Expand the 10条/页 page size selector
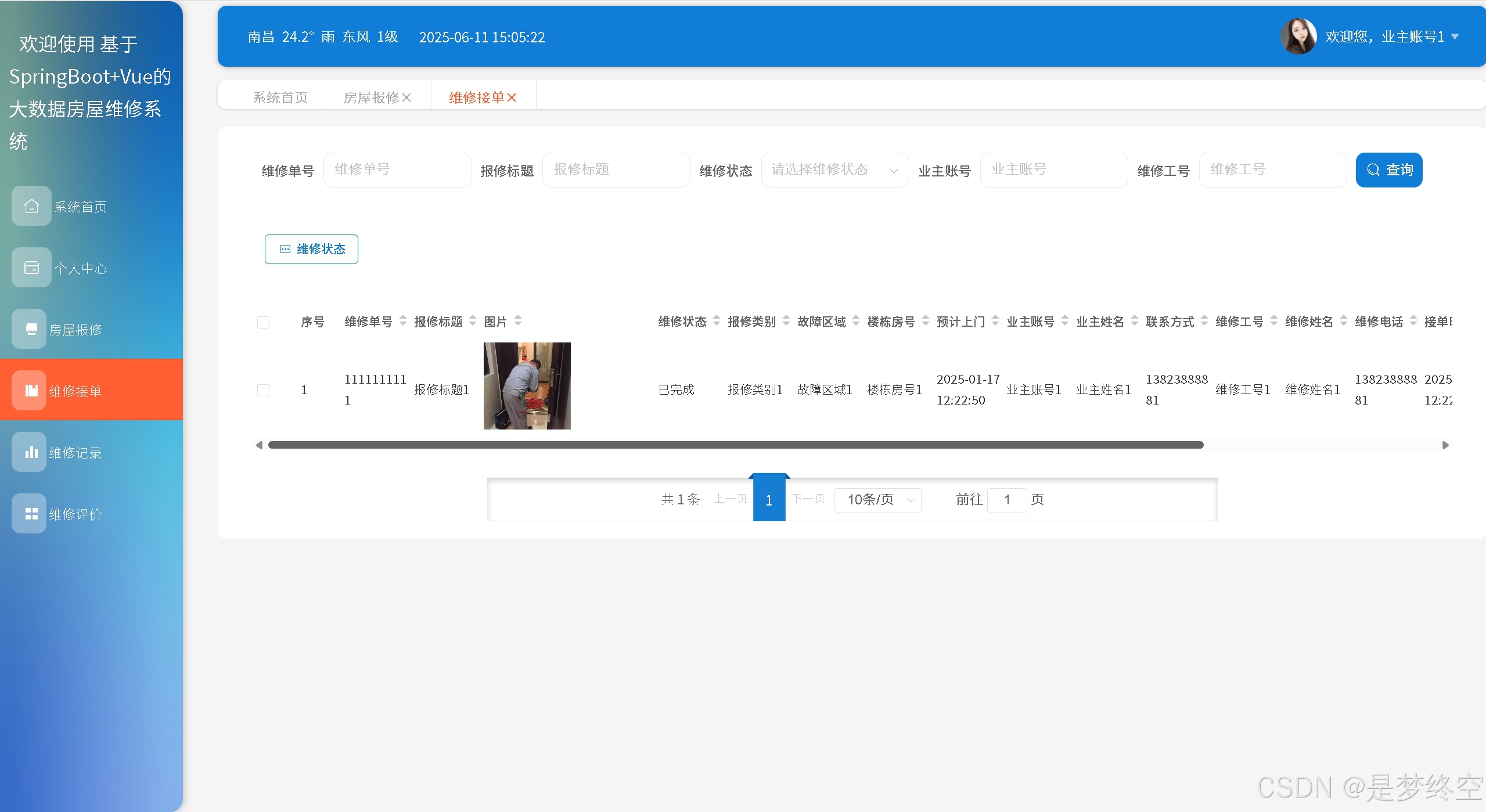 coord(877,500)
